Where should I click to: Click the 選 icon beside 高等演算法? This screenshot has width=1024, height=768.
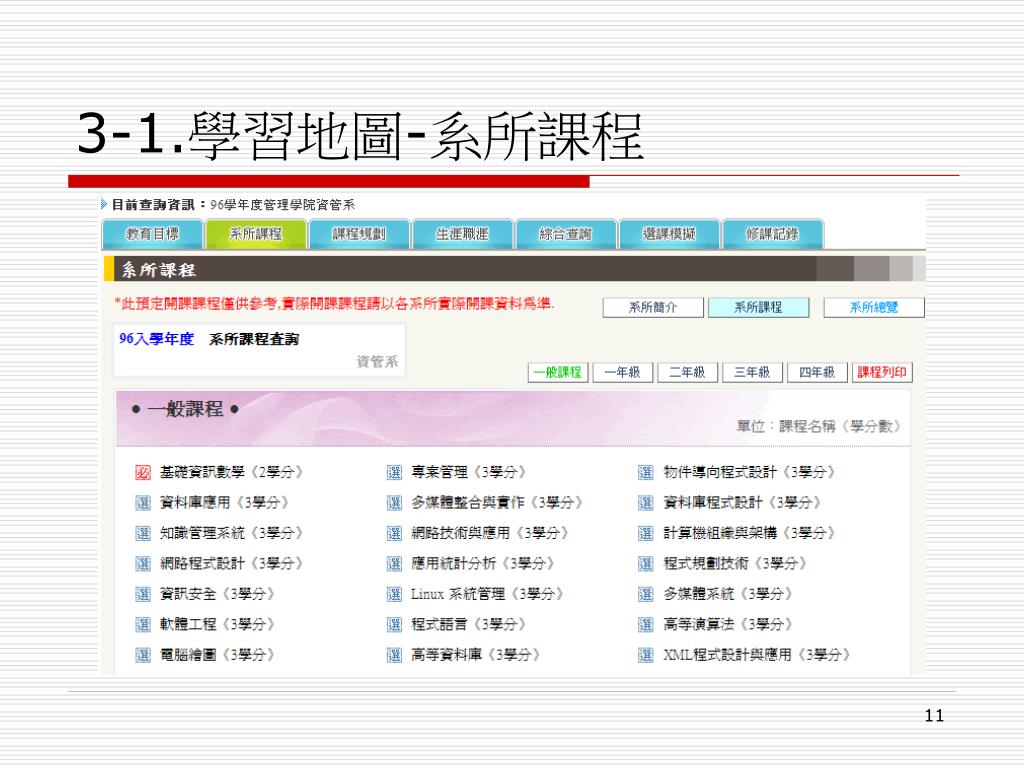point(646,625)
